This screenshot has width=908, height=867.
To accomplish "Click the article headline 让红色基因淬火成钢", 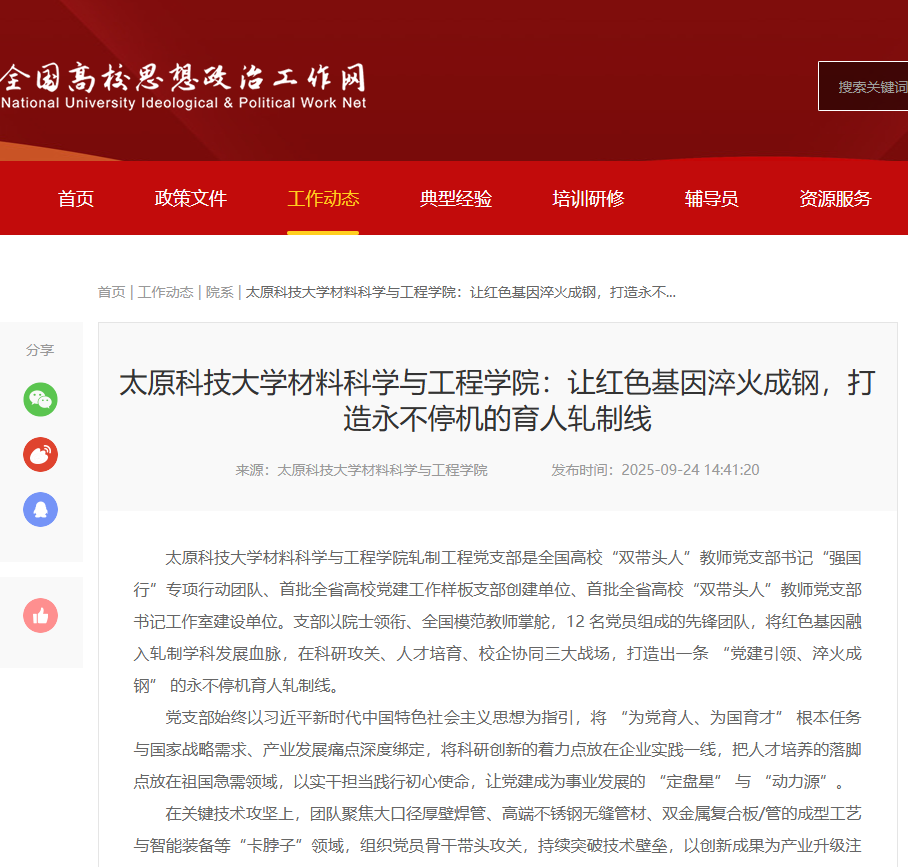I will click(497, 400).
